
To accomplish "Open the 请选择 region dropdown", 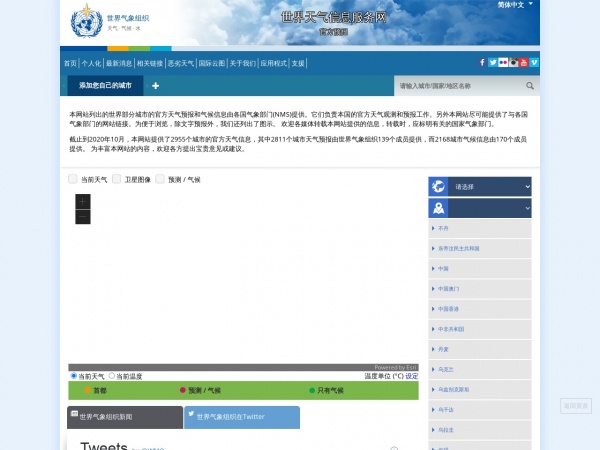I will click(x=489, y=187).
